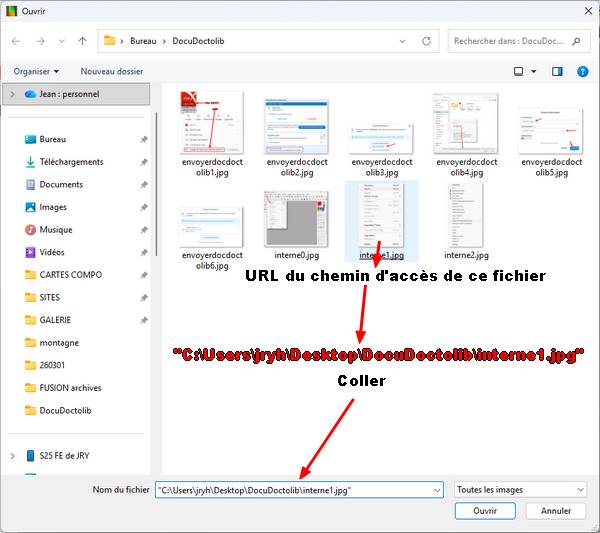The image size is (600, 533).
Task: Open the 'Toutes les images' file type dropdown
Action: point(520,490)
